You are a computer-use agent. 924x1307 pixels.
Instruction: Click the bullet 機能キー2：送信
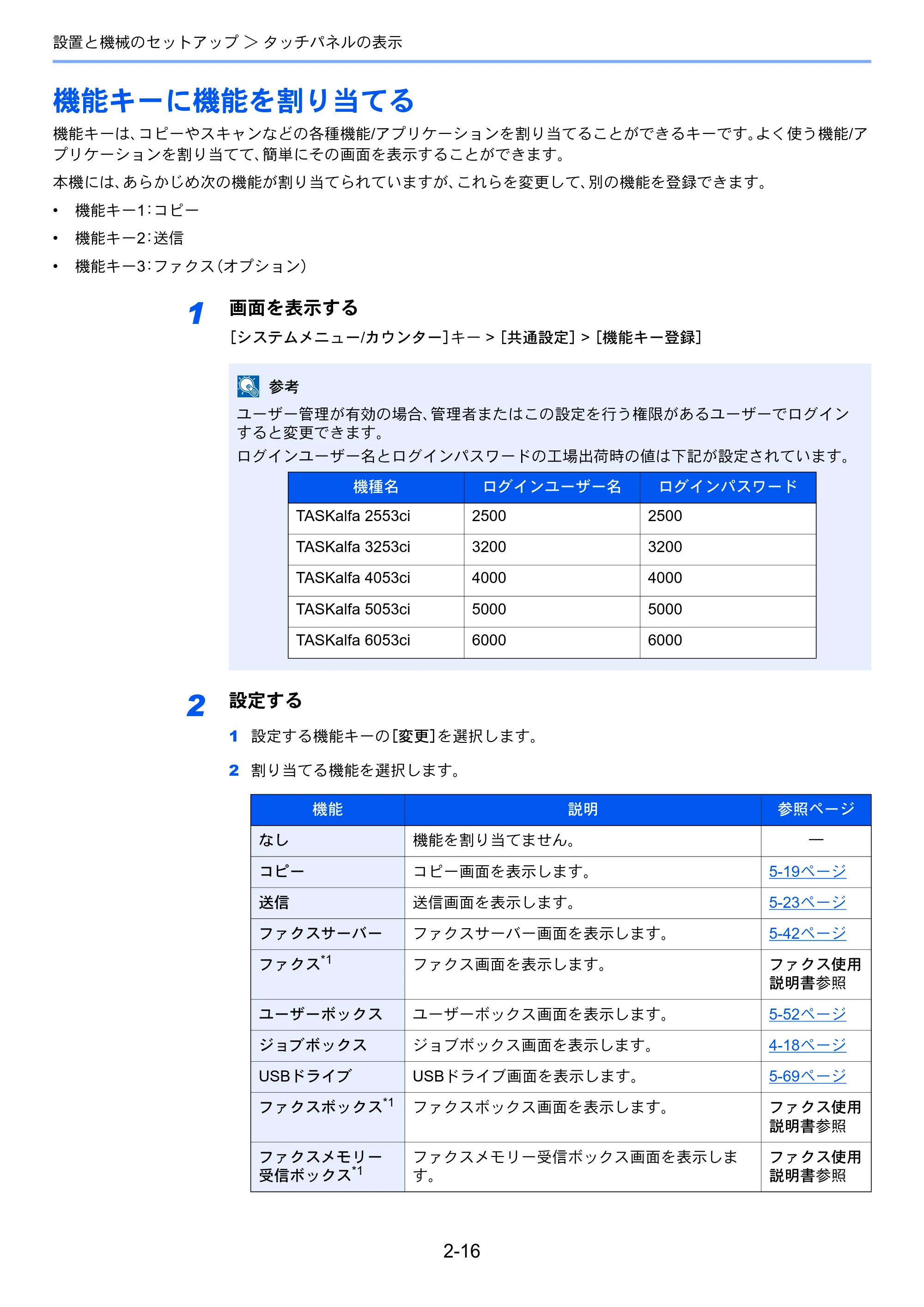coord(129,238)
